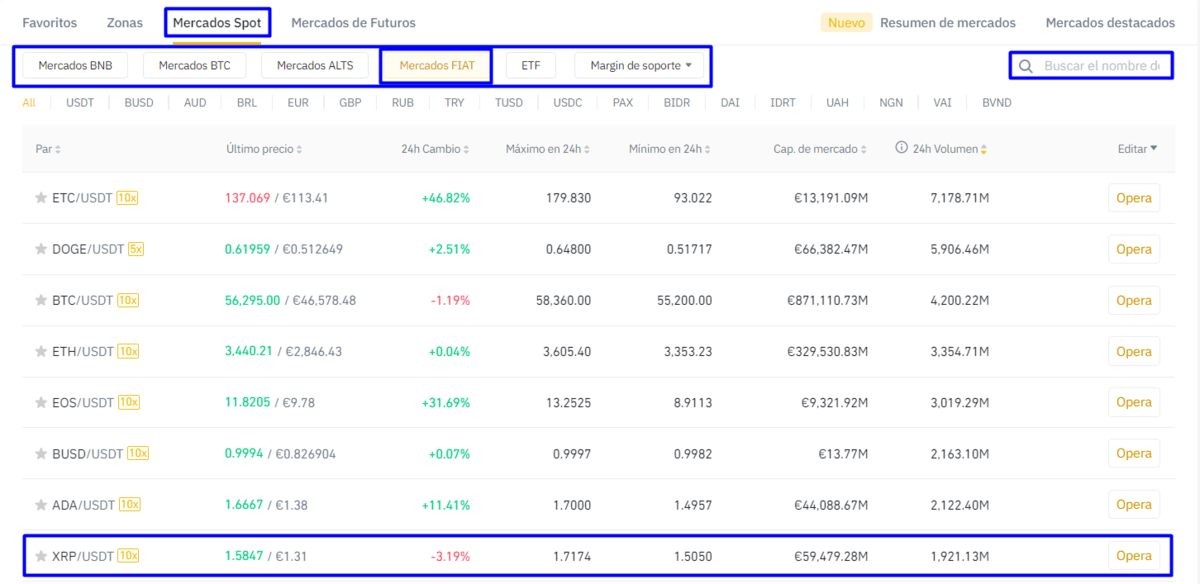Expand the Margin de soporte dropdown
This screenshot has height=584, width=1200.
(x=641, y=66)
